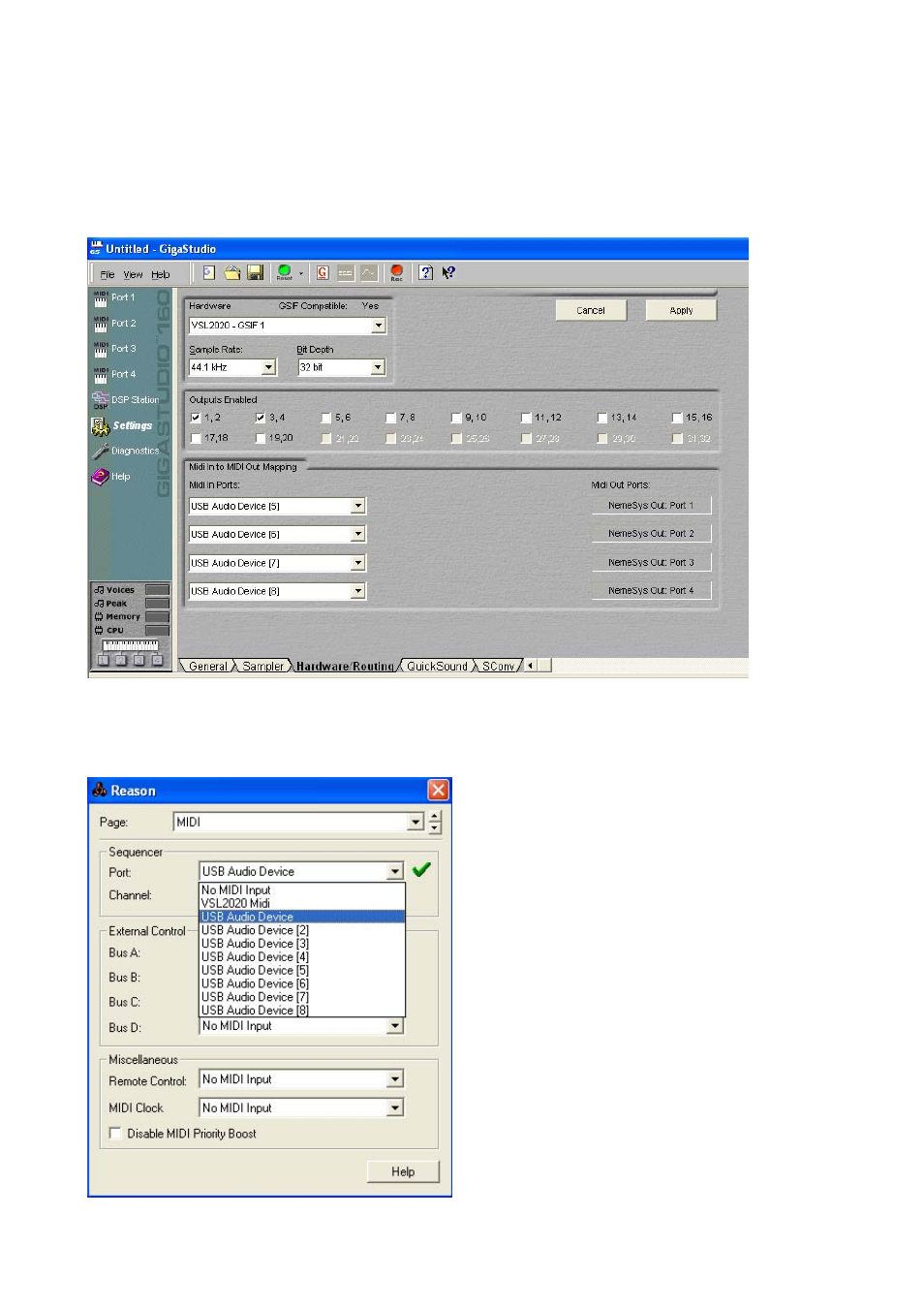This screenshot has width=924, height=1309.
Task: Click the What's This pointer help icon
Action: point(448,273)
